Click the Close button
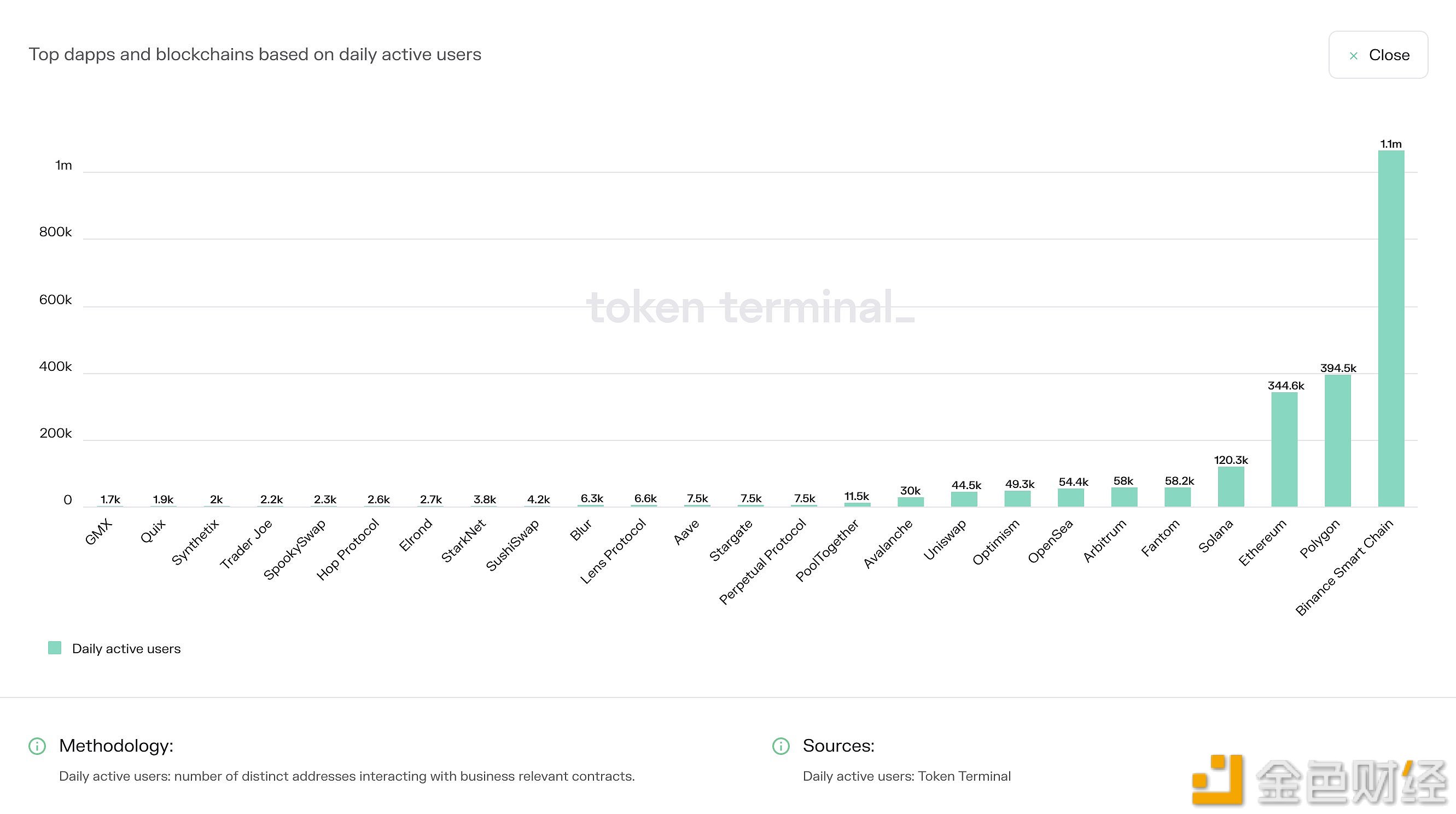This screenshot has width=1456, height=814. click(x=1378, y=55)
